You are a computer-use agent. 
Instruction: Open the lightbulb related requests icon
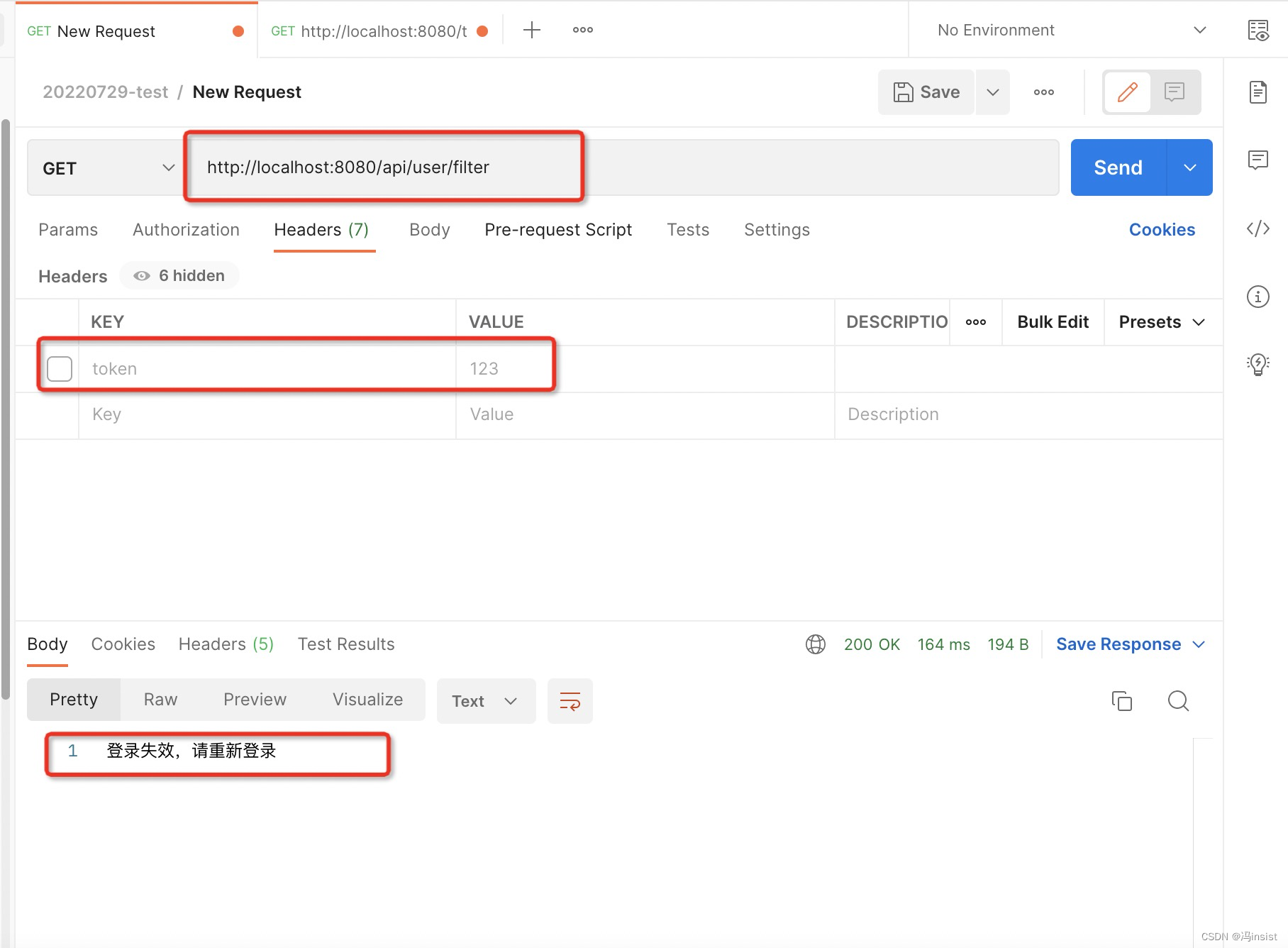click(1258, 364)
